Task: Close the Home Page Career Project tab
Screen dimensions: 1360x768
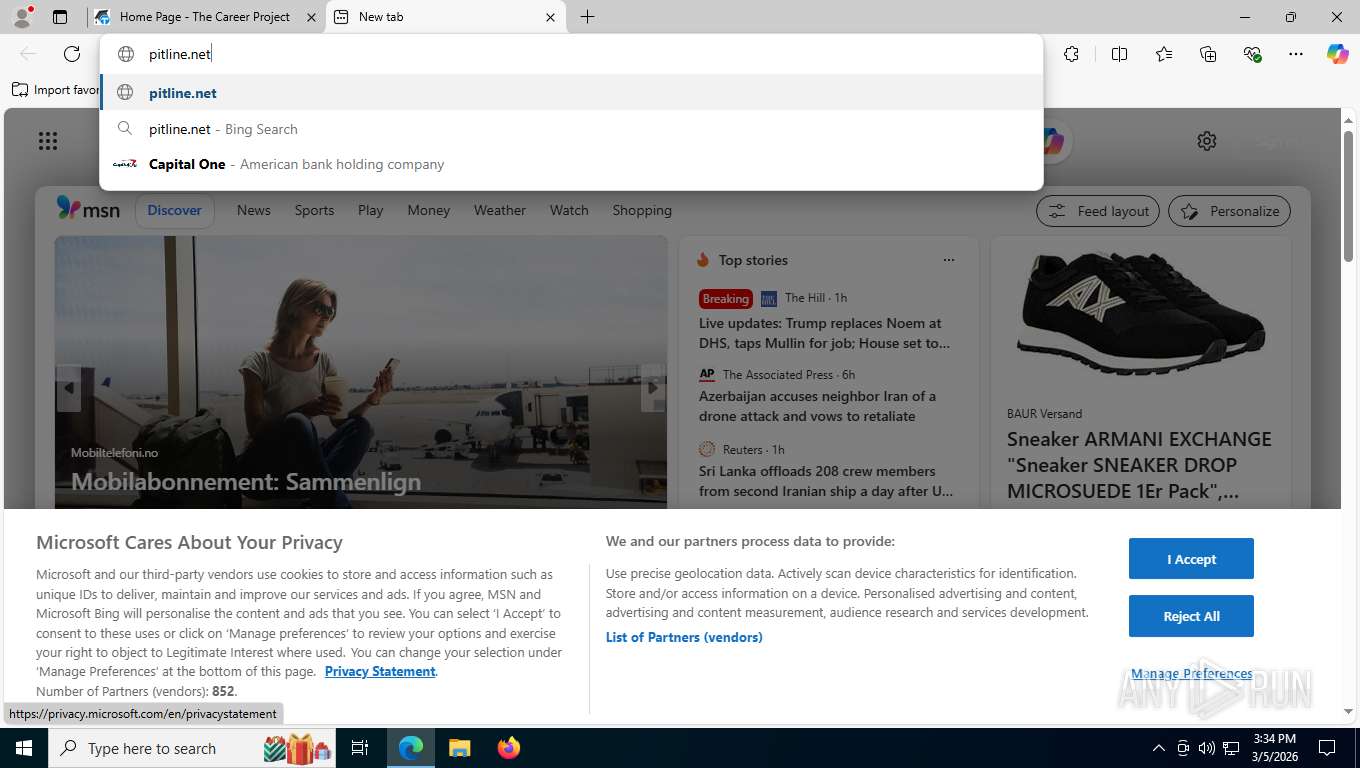Action: click(311, 17)
